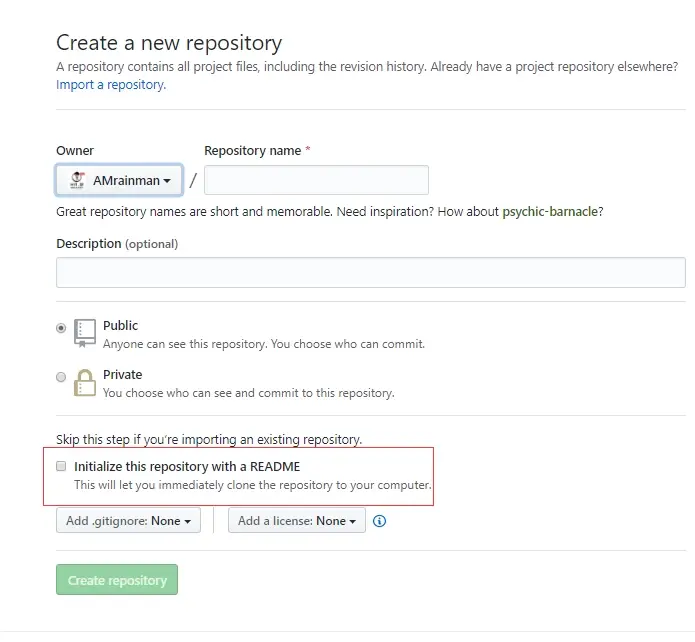Focus the Description text field
Viewport: 695px width, 642px height.
pyautogui.click(x=371, y=272)
